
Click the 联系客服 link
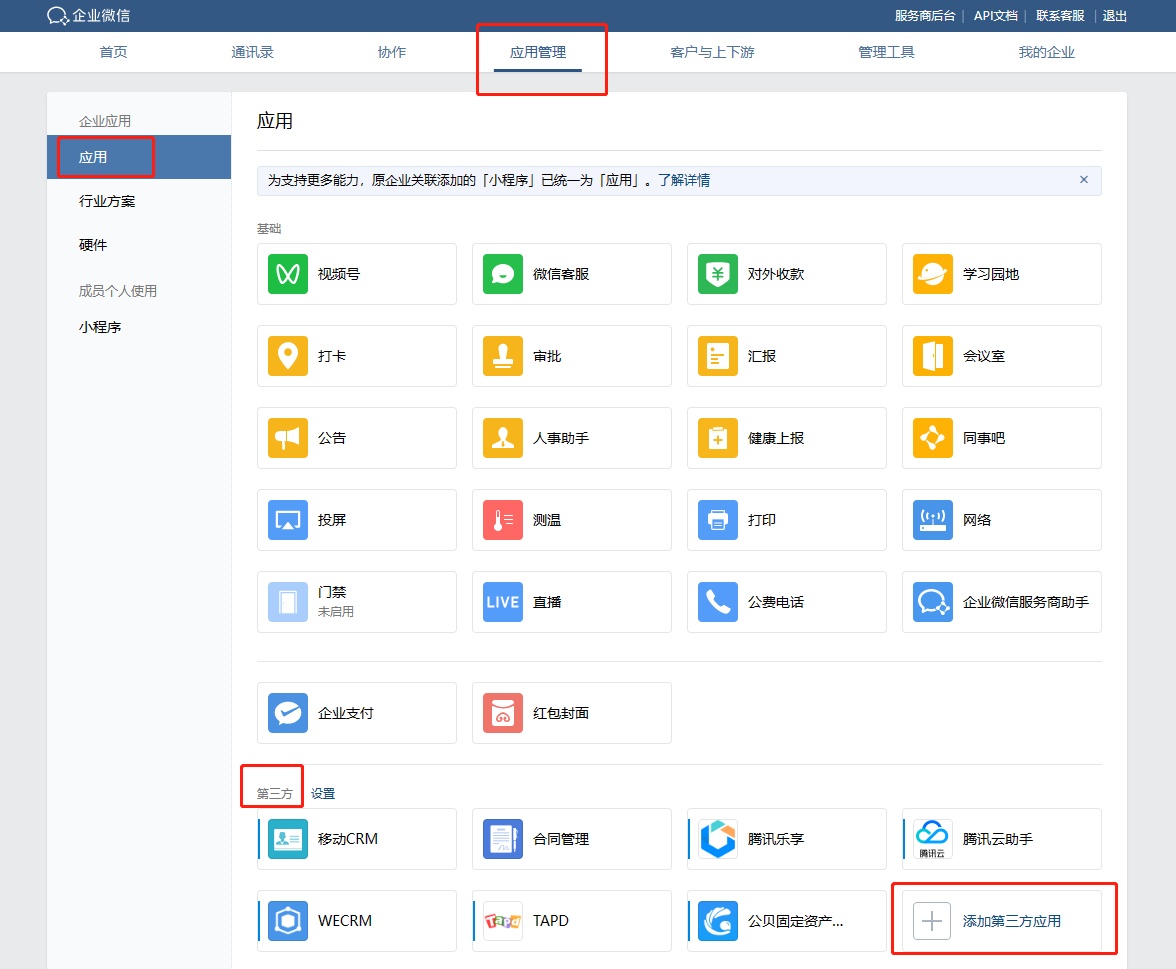1060,16
